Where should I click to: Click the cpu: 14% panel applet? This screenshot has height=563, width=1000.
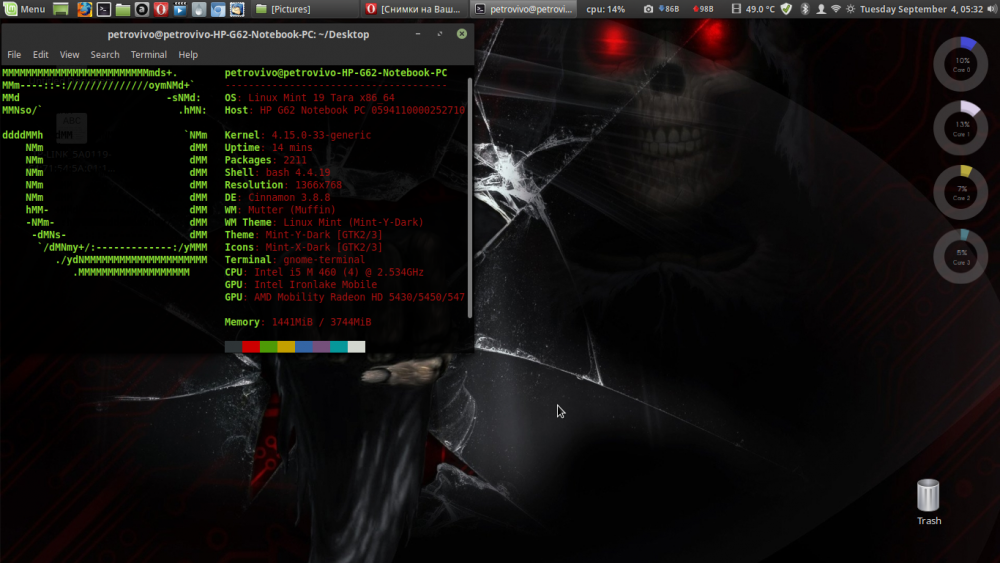pos(605,9)
